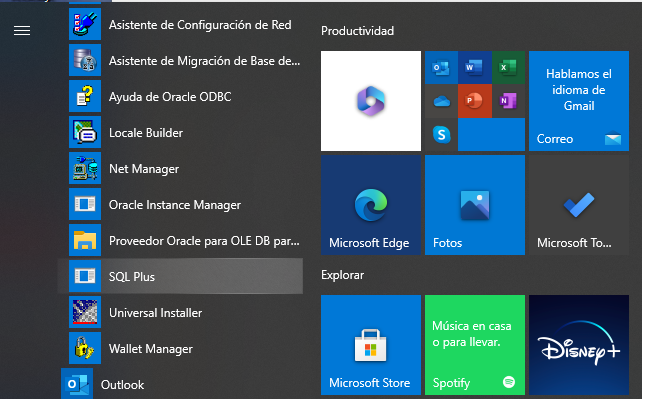Click the Proveedor Oracle para OLE DB icon
Screen dimensions: 645x401
click(85, 240)
